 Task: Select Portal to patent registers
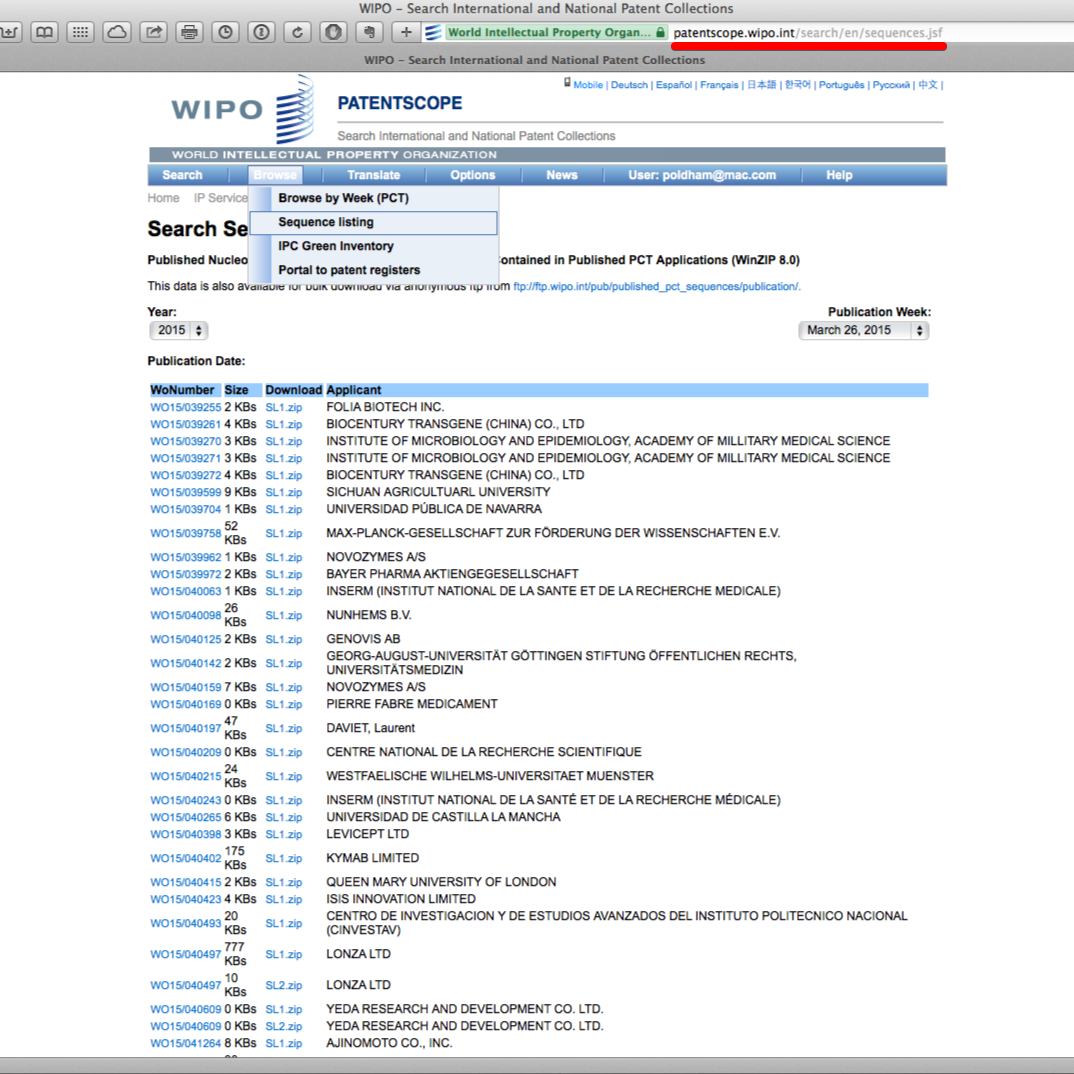pos(373,270)
